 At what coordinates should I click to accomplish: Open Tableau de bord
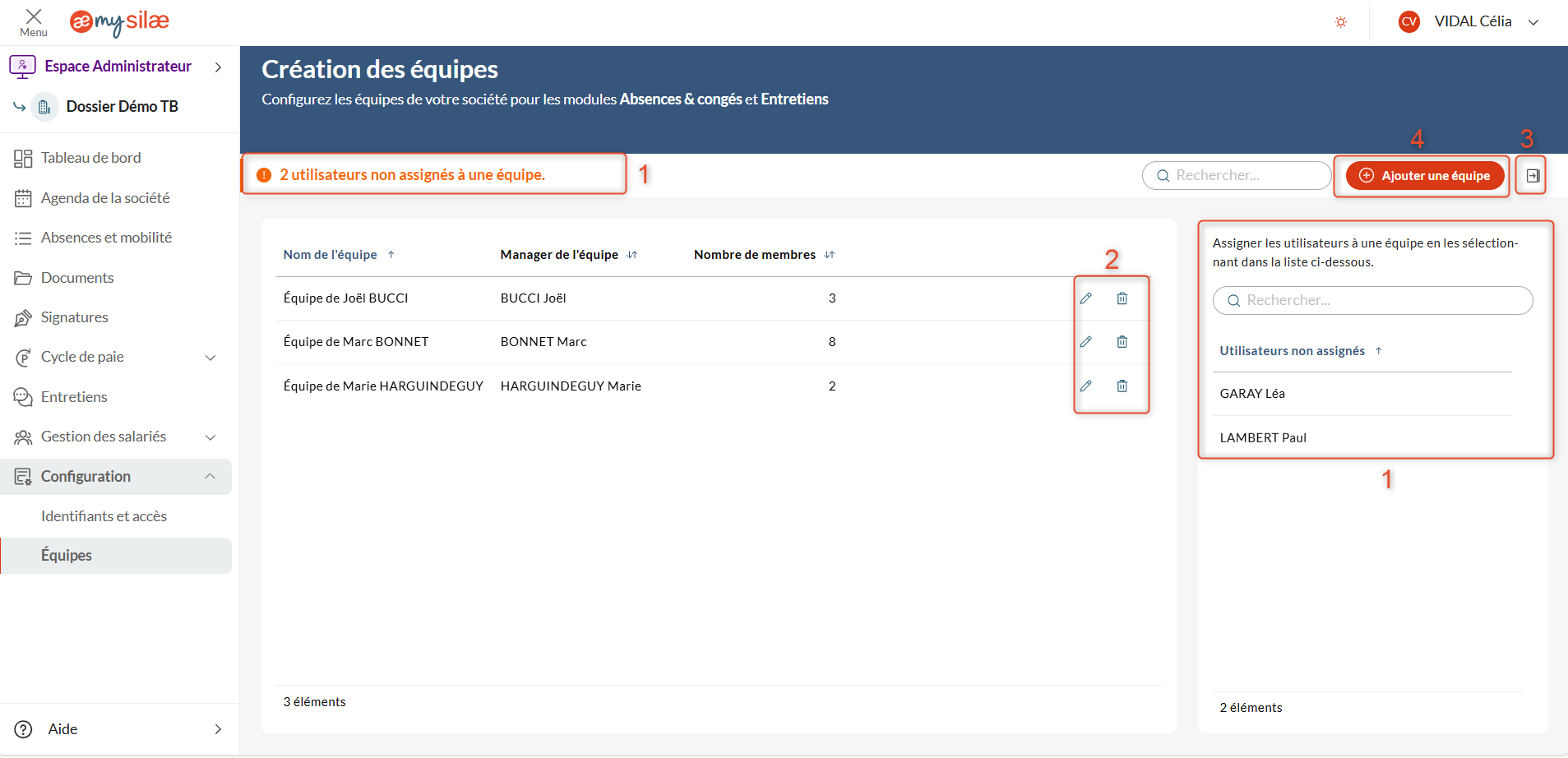coord(90,158)
